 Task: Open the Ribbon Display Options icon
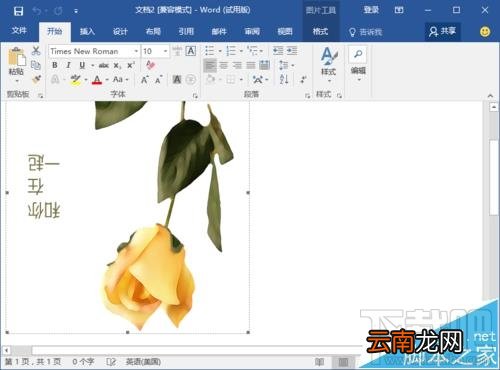coord(399,10)
